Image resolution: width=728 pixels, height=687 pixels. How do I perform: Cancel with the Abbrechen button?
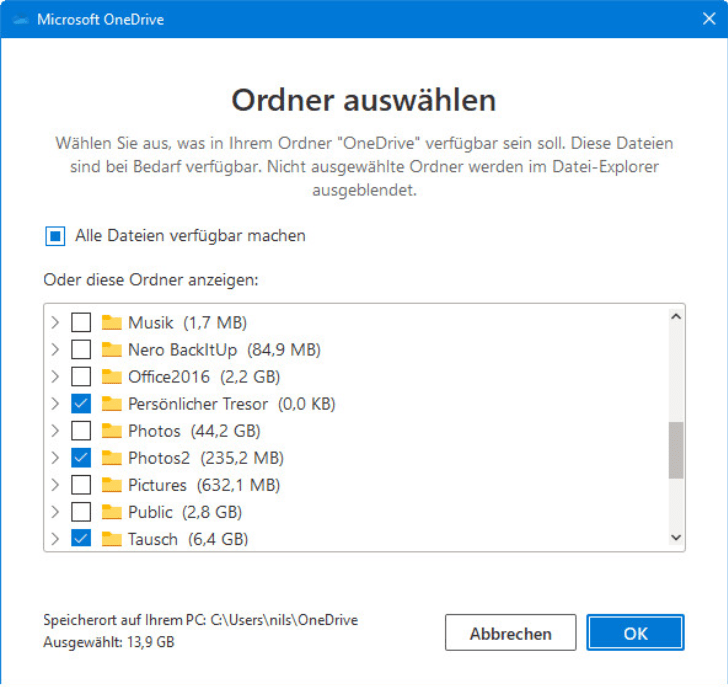[x=510, y=633]
